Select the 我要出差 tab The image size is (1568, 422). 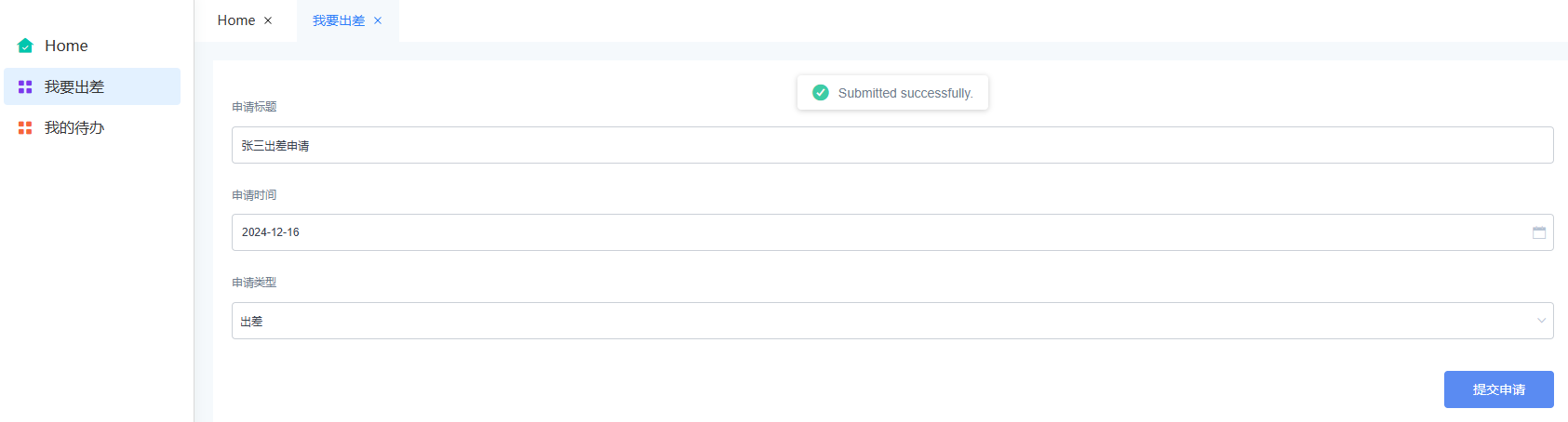[339, 20]
